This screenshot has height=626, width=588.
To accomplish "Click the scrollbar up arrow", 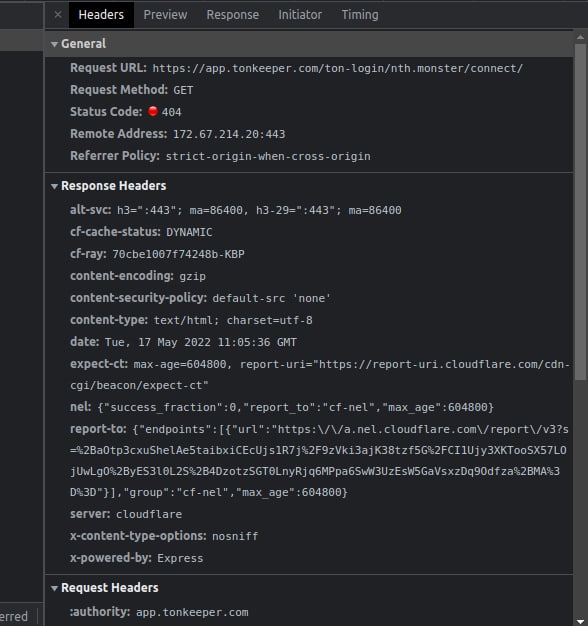I will point(580,37).
